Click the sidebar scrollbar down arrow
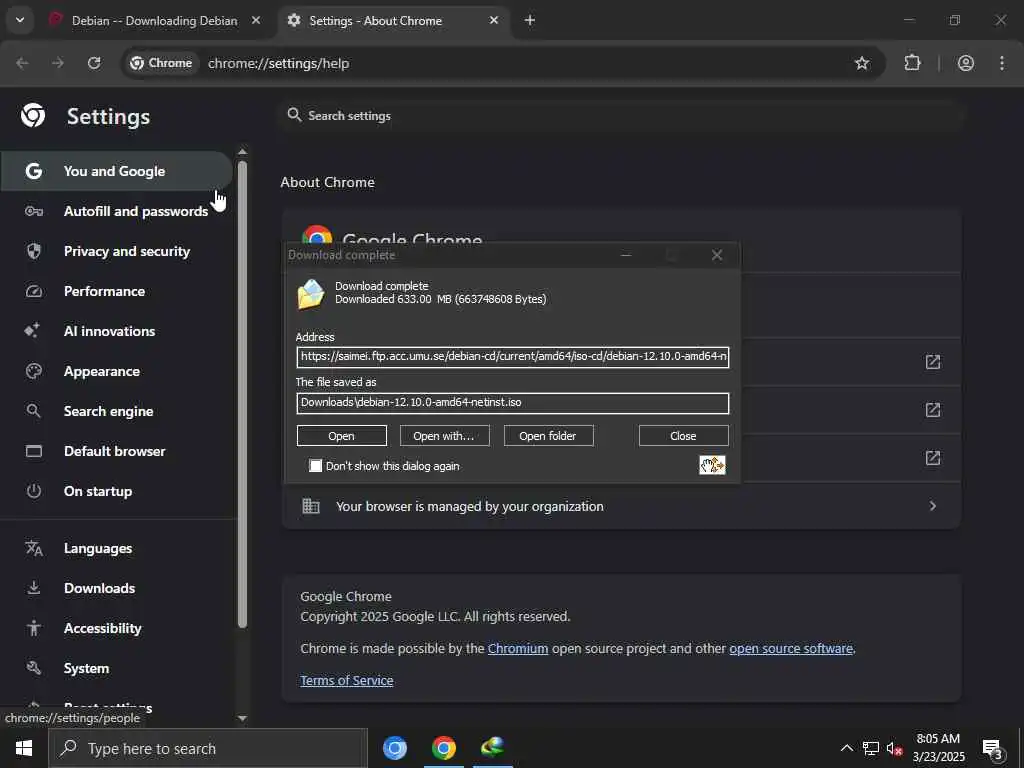Viewport: 1024px width, 768px height. tap(242, 718)
